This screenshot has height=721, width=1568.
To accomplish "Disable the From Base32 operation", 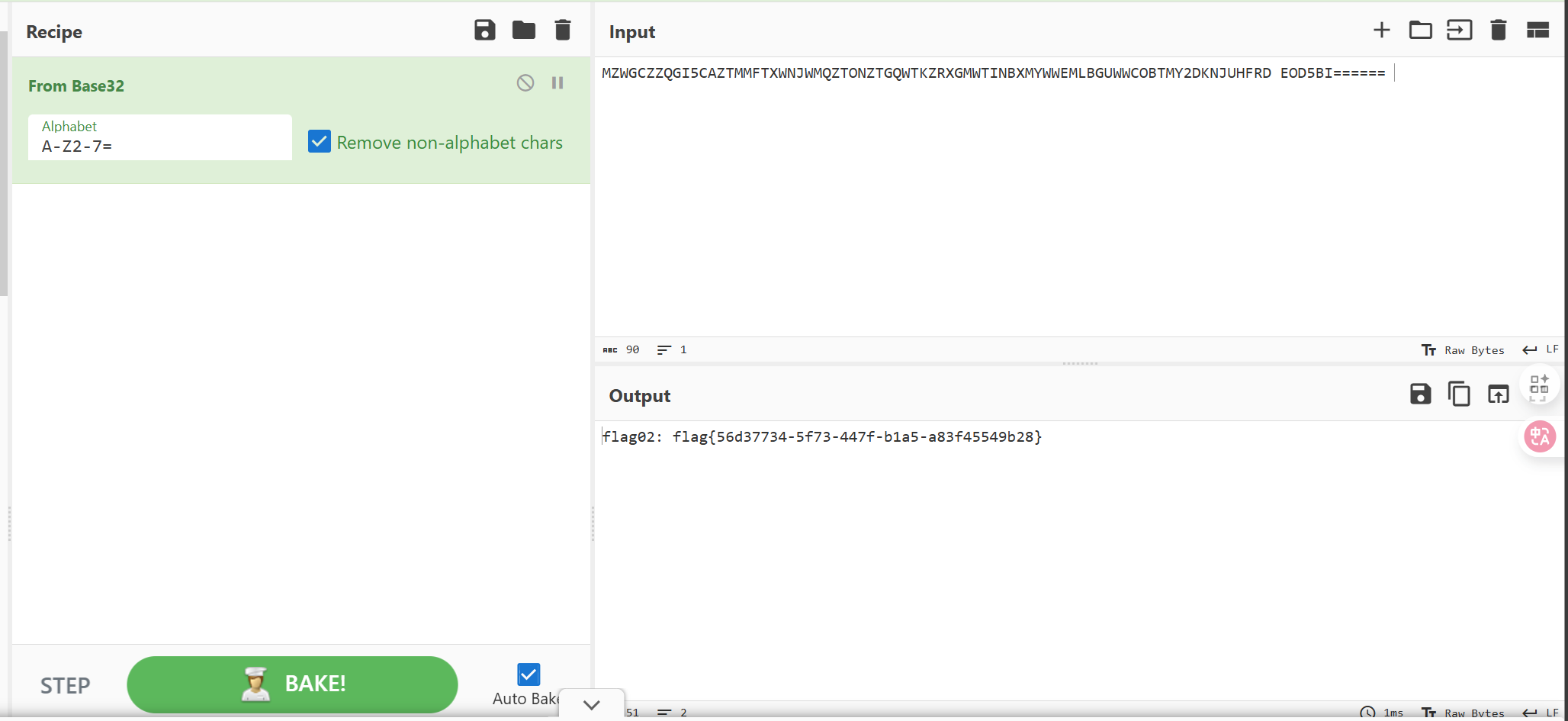I will pos(525,83).
